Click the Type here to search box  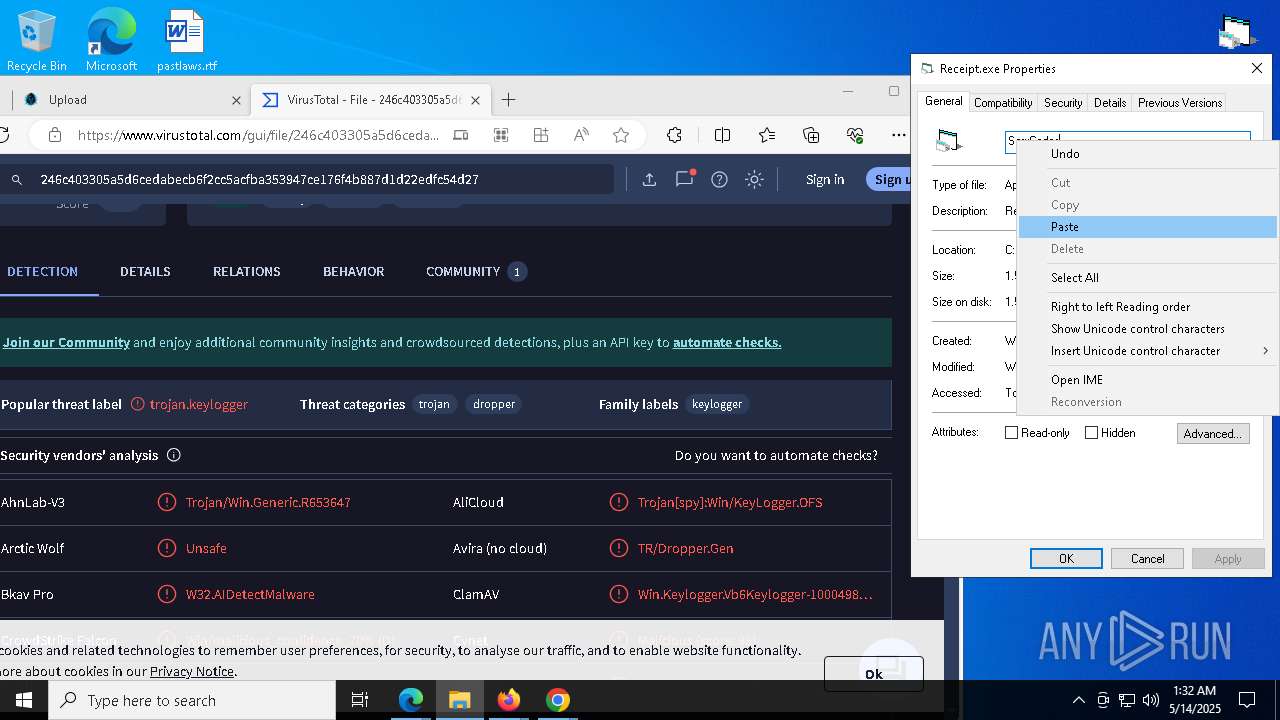pos(192,700)
